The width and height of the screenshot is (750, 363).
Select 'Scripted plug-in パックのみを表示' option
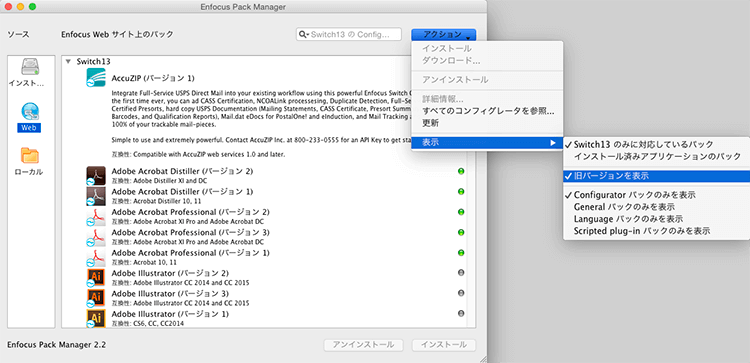click(656, 231)
